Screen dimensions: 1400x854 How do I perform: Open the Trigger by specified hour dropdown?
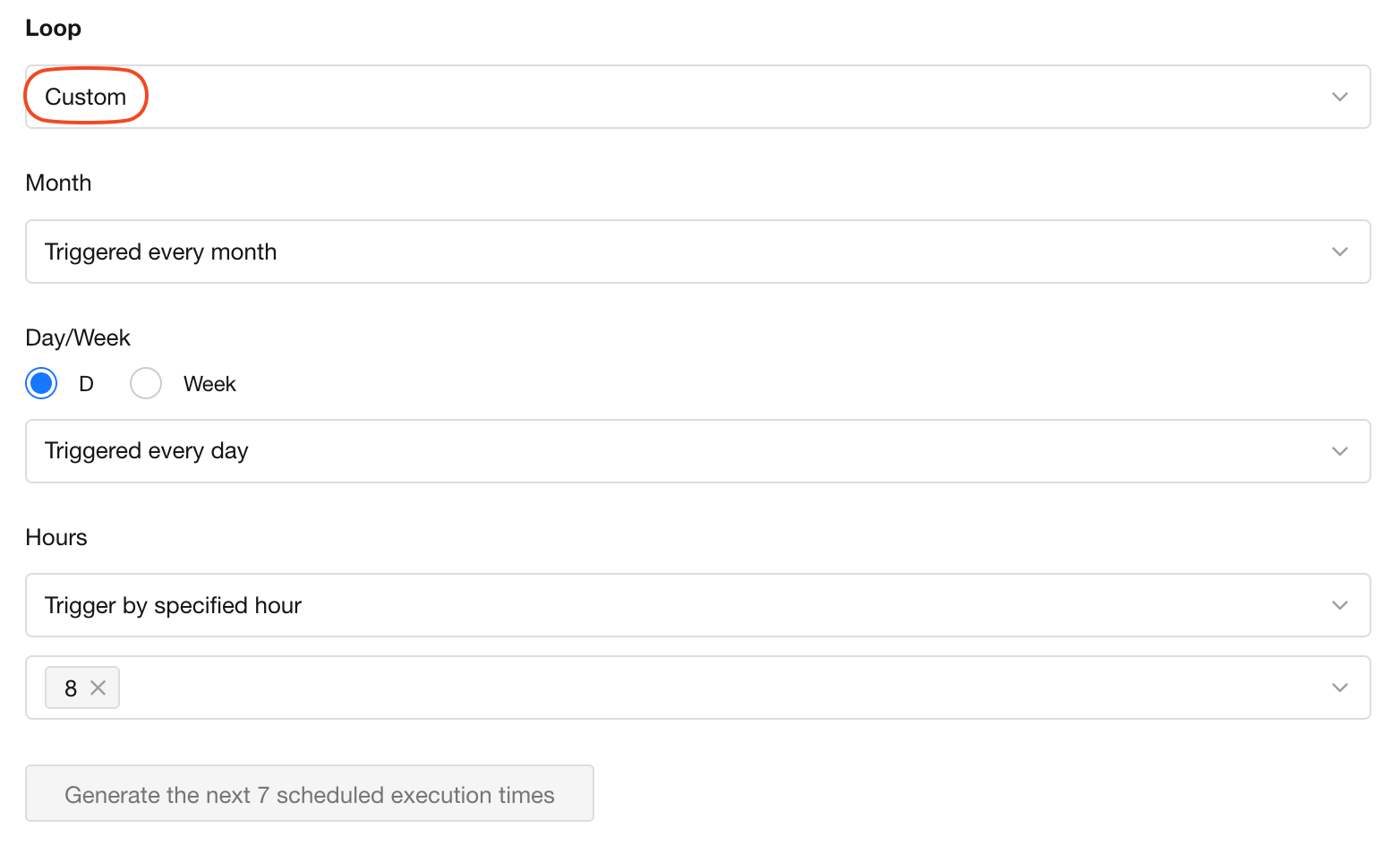click(698, 605)
